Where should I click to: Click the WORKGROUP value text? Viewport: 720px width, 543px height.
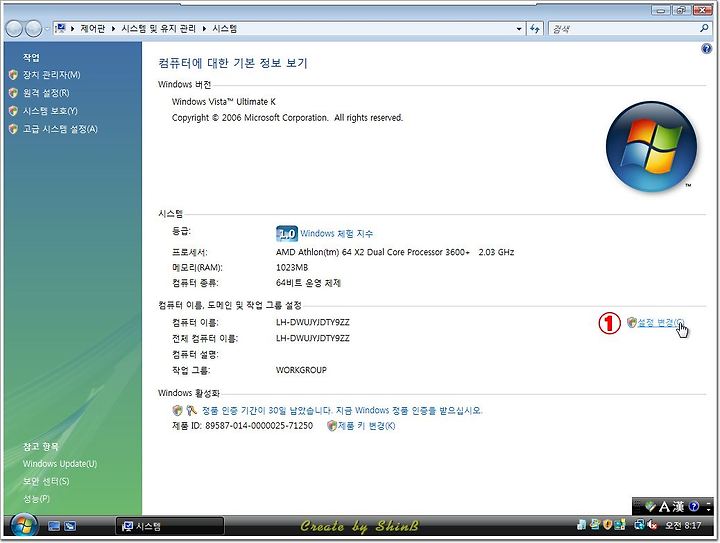pos(301,370)
